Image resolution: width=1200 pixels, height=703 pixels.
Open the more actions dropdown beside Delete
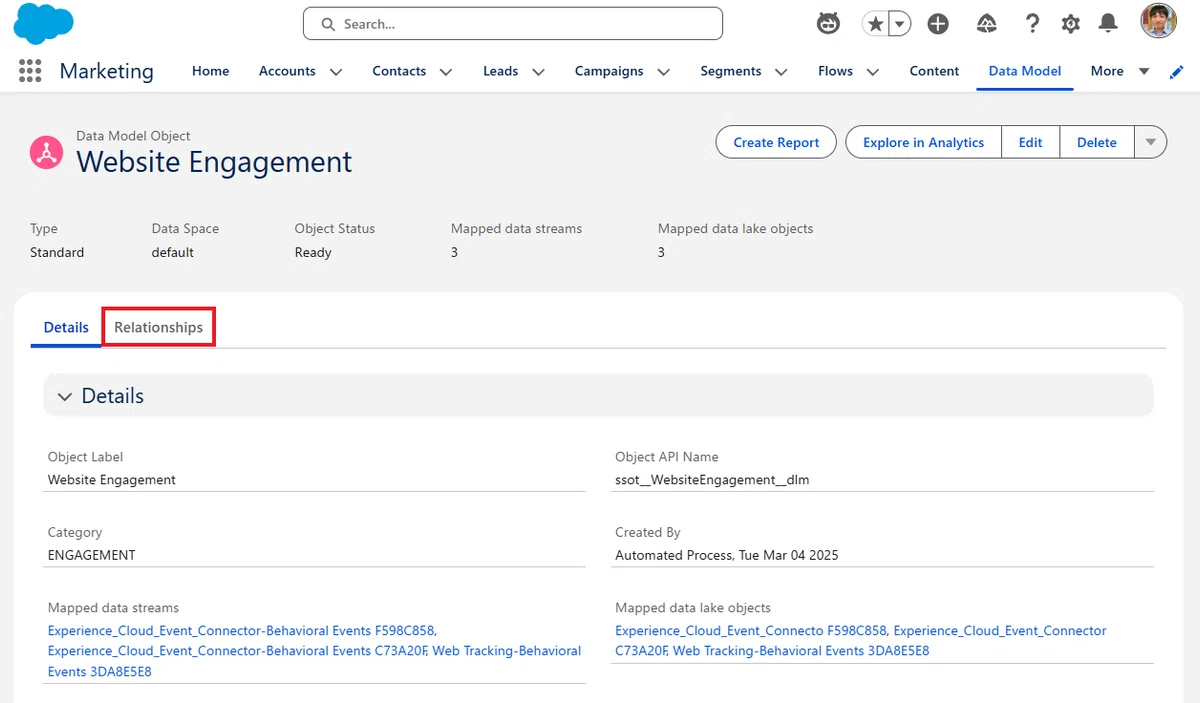click(1151, 142)
